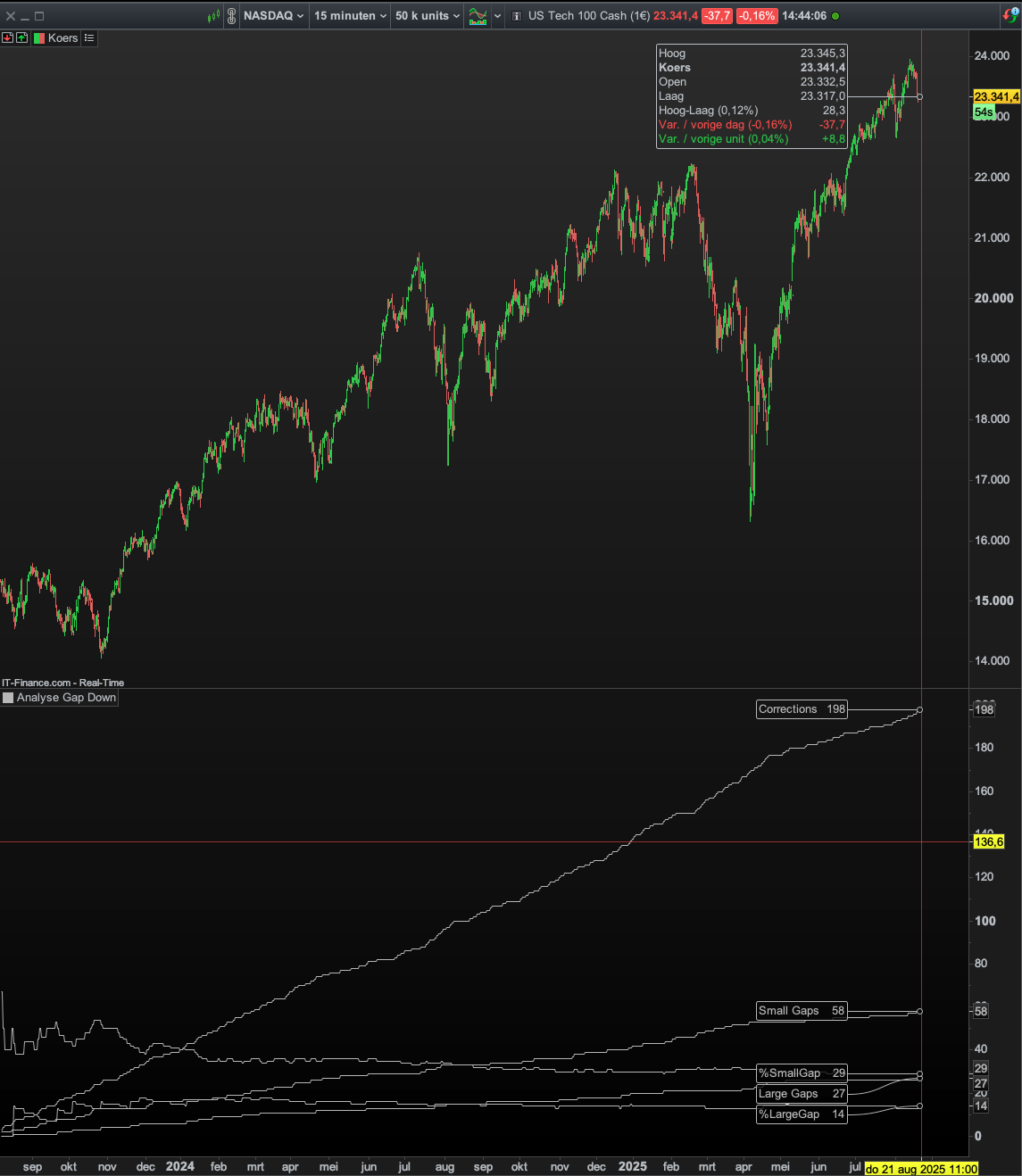Click the Large Gaps 27 label box
Screen dimensions: 1022x1176
click(802, 1094)
